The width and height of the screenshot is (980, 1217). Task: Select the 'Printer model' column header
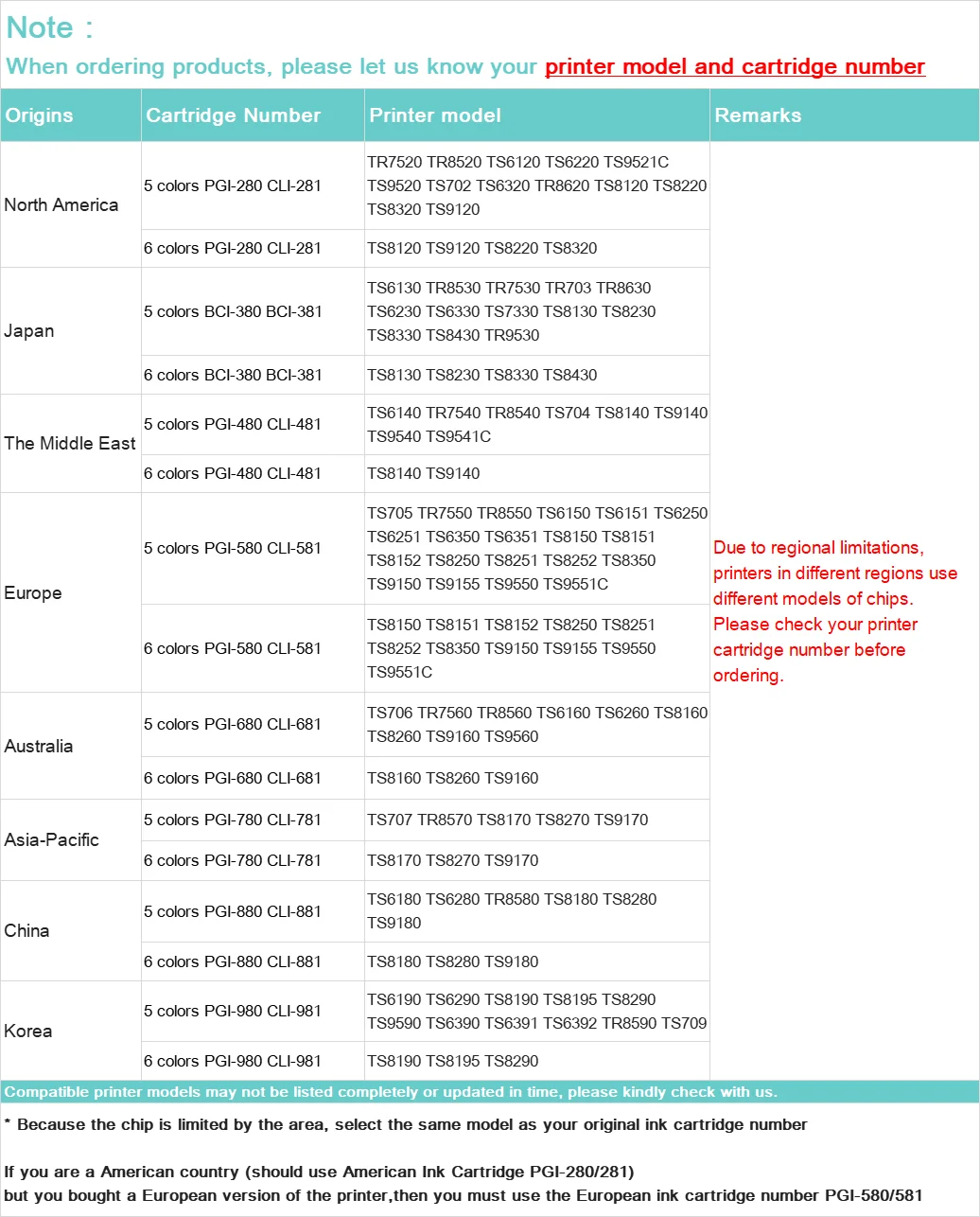537,115
